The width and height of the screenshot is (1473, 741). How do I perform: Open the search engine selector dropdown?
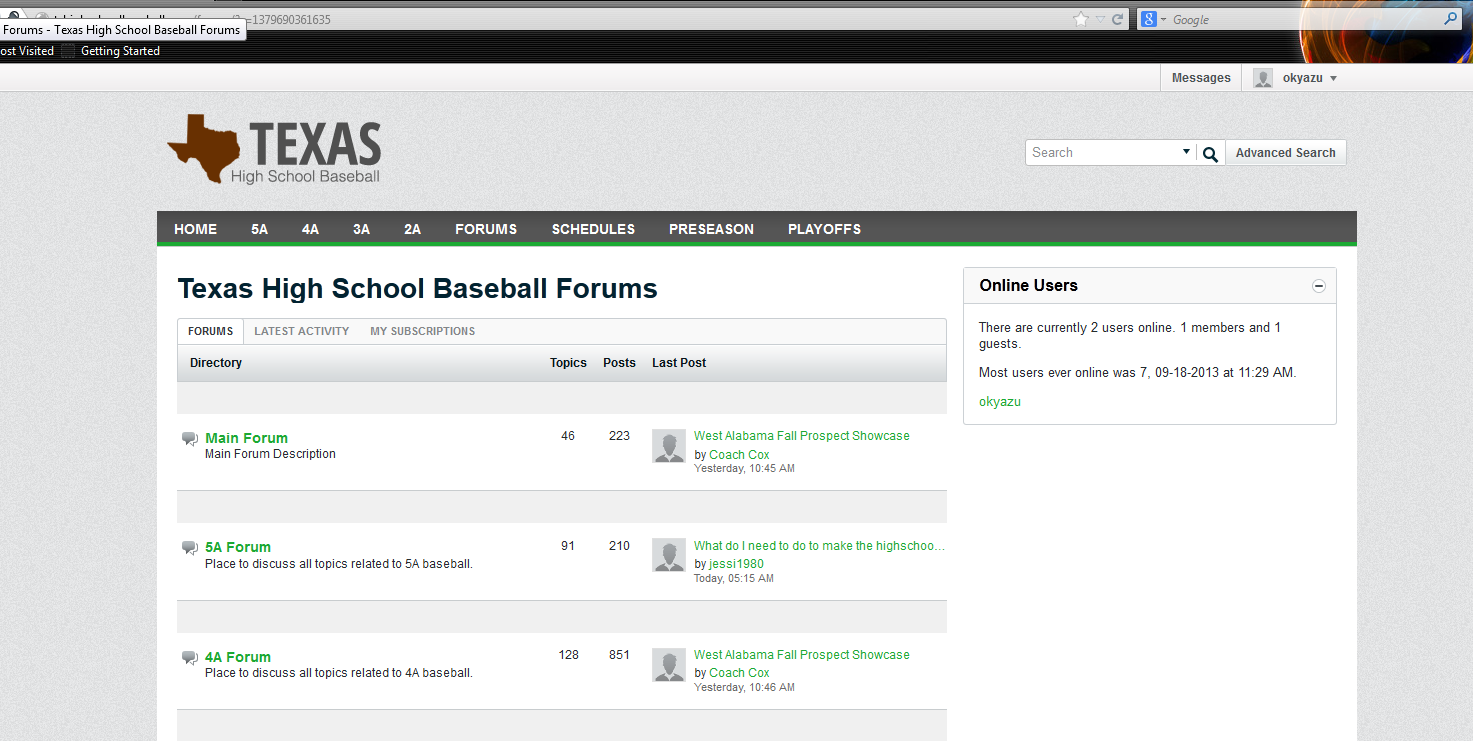pos(1162,19)
